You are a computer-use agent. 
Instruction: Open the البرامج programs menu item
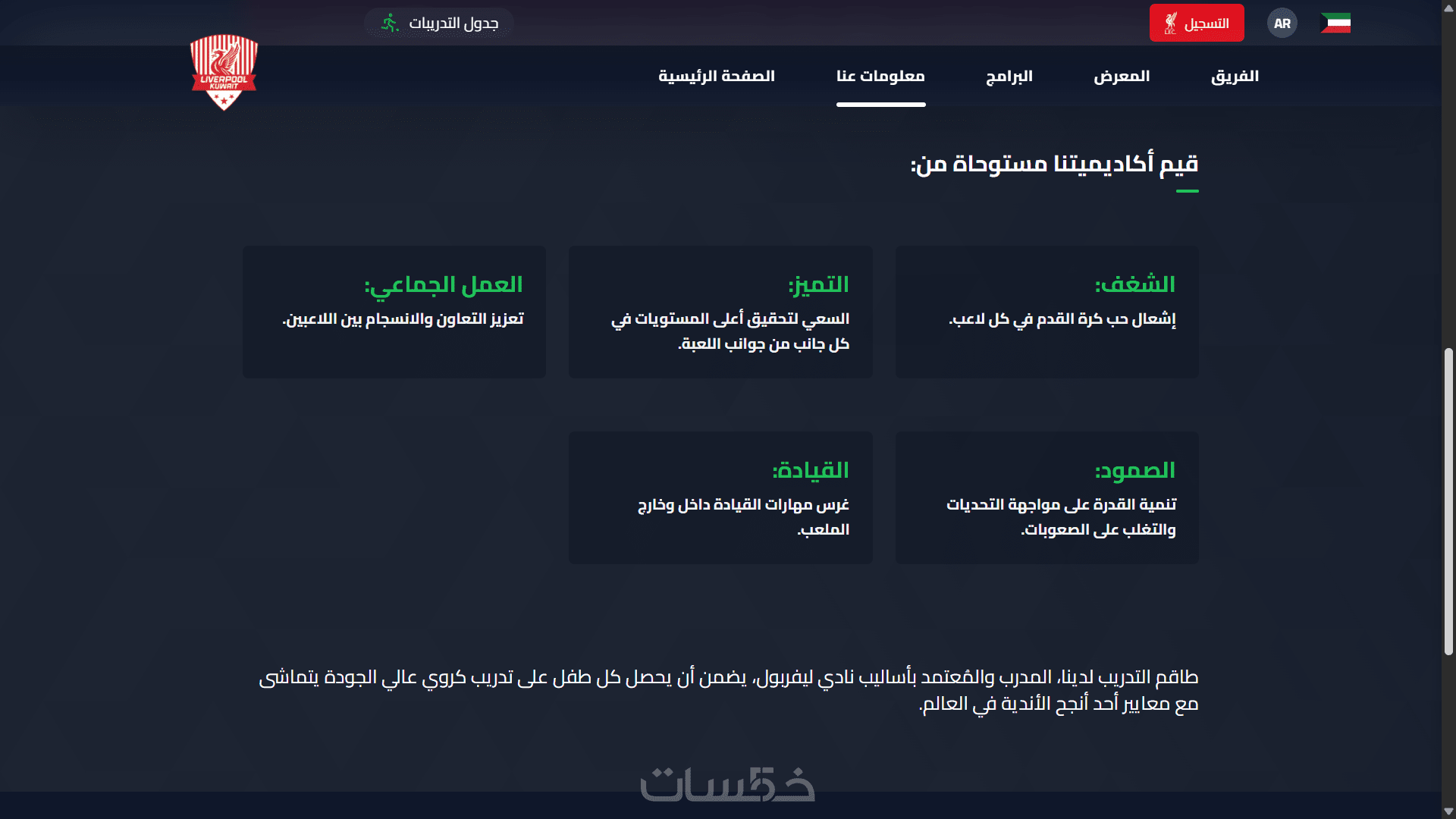(1009, 76)
